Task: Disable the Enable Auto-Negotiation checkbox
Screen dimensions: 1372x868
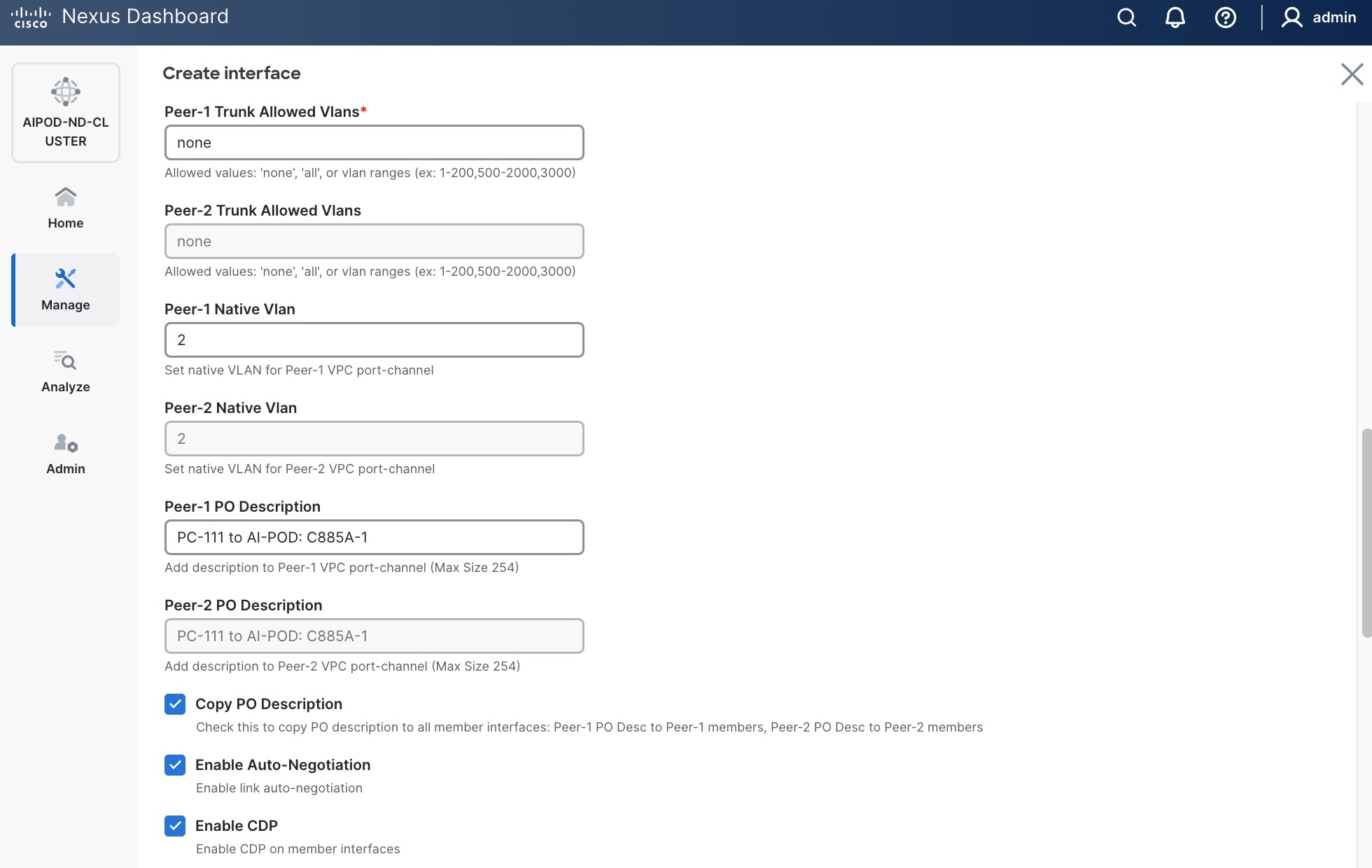Action: 175,765
